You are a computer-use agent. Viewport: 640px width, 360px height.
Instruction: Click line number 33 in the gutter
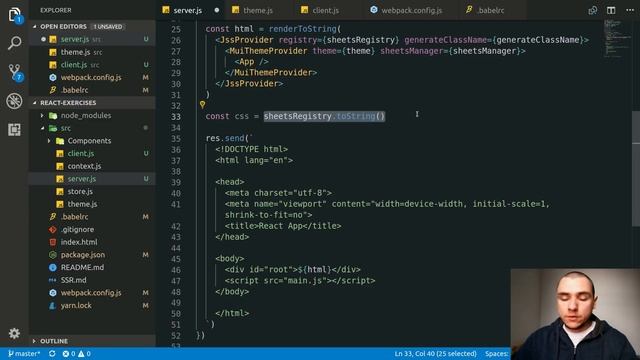176,116
